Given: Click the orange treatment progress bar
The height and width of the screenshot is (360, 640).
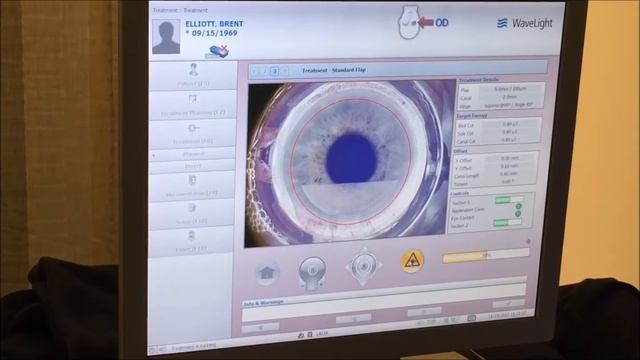Looking at the screenshot, I should click(486, 256).
